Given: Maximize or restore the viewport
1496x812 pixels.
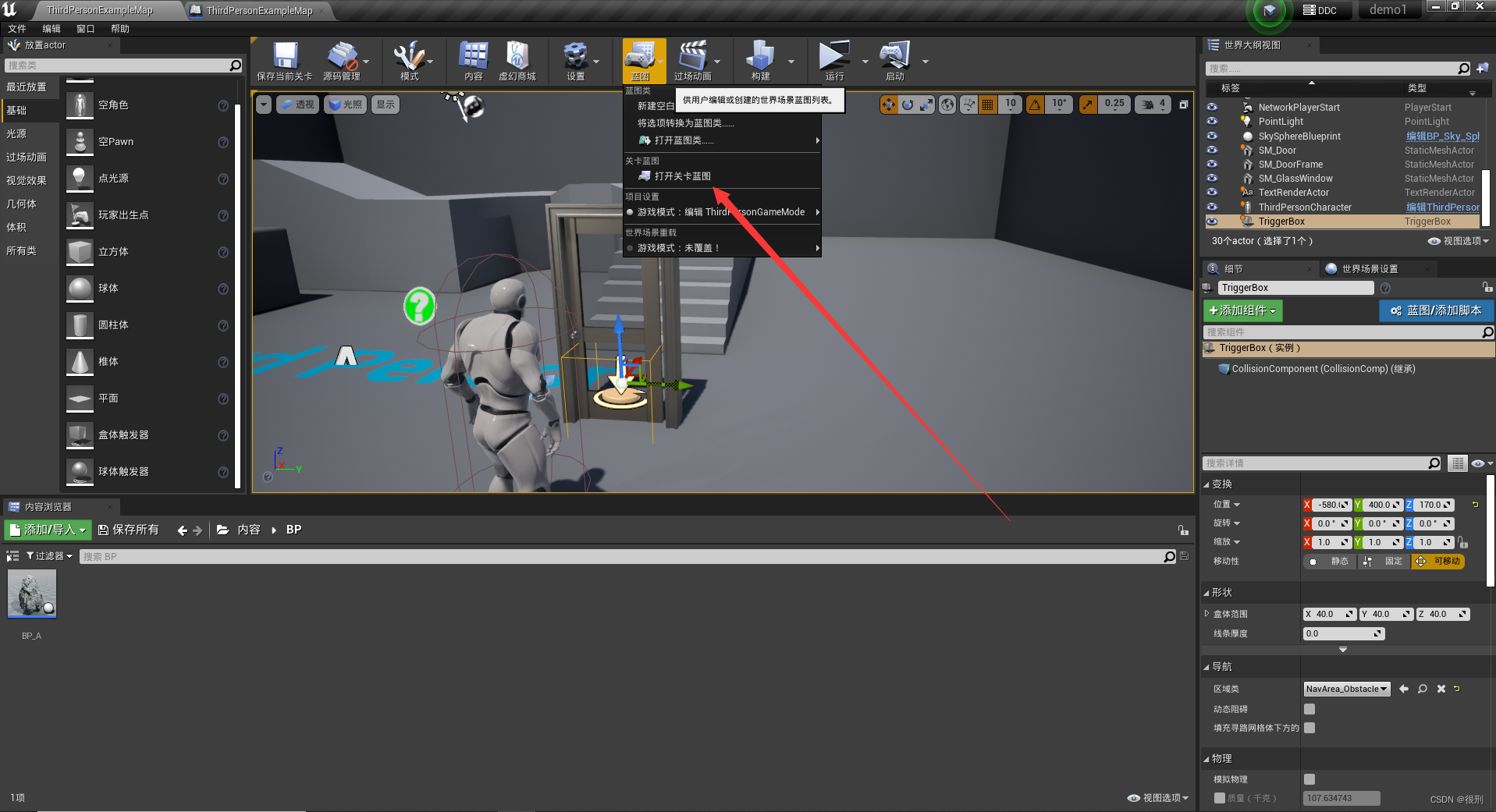Looking at the screenshot, I should click(1183, 105).
